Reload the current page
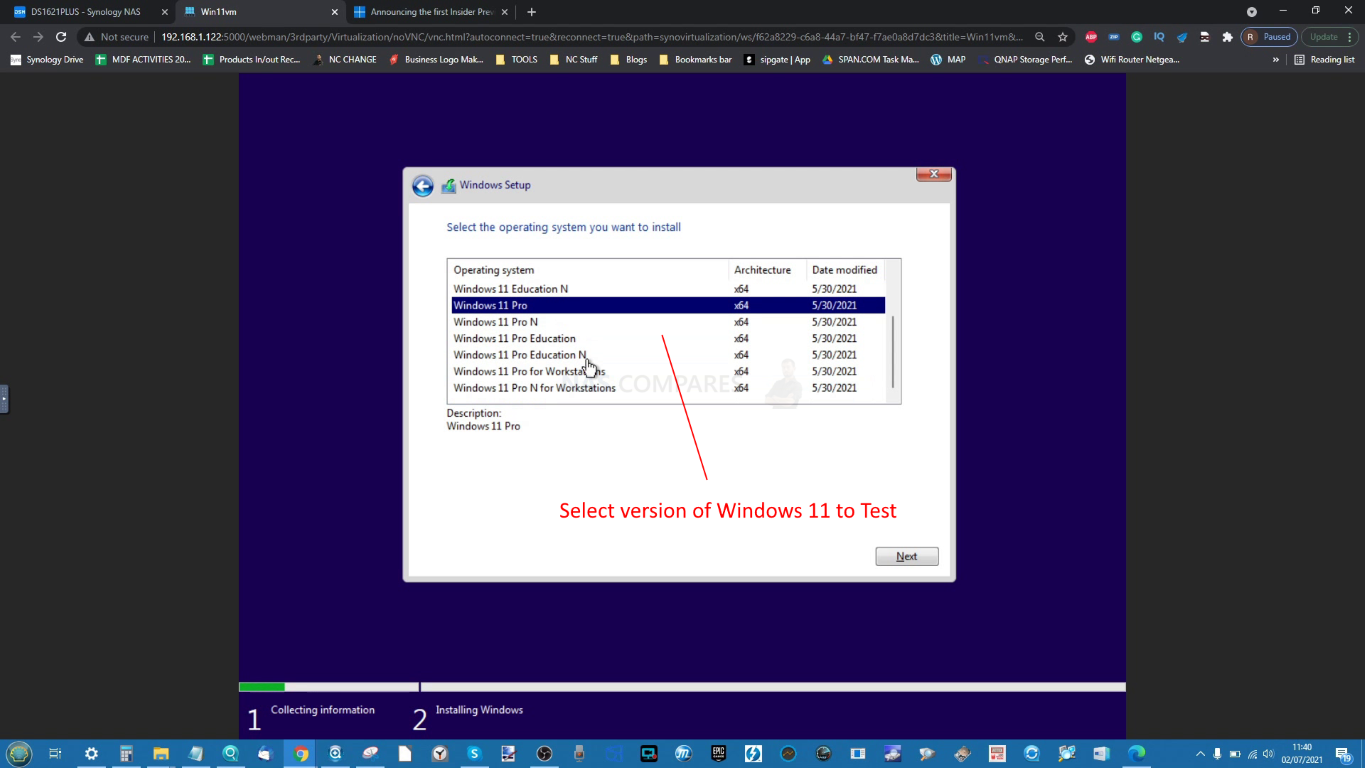The width and height of the screenshot is (1365, 768). pyautogui.click(x=61, y=37)
